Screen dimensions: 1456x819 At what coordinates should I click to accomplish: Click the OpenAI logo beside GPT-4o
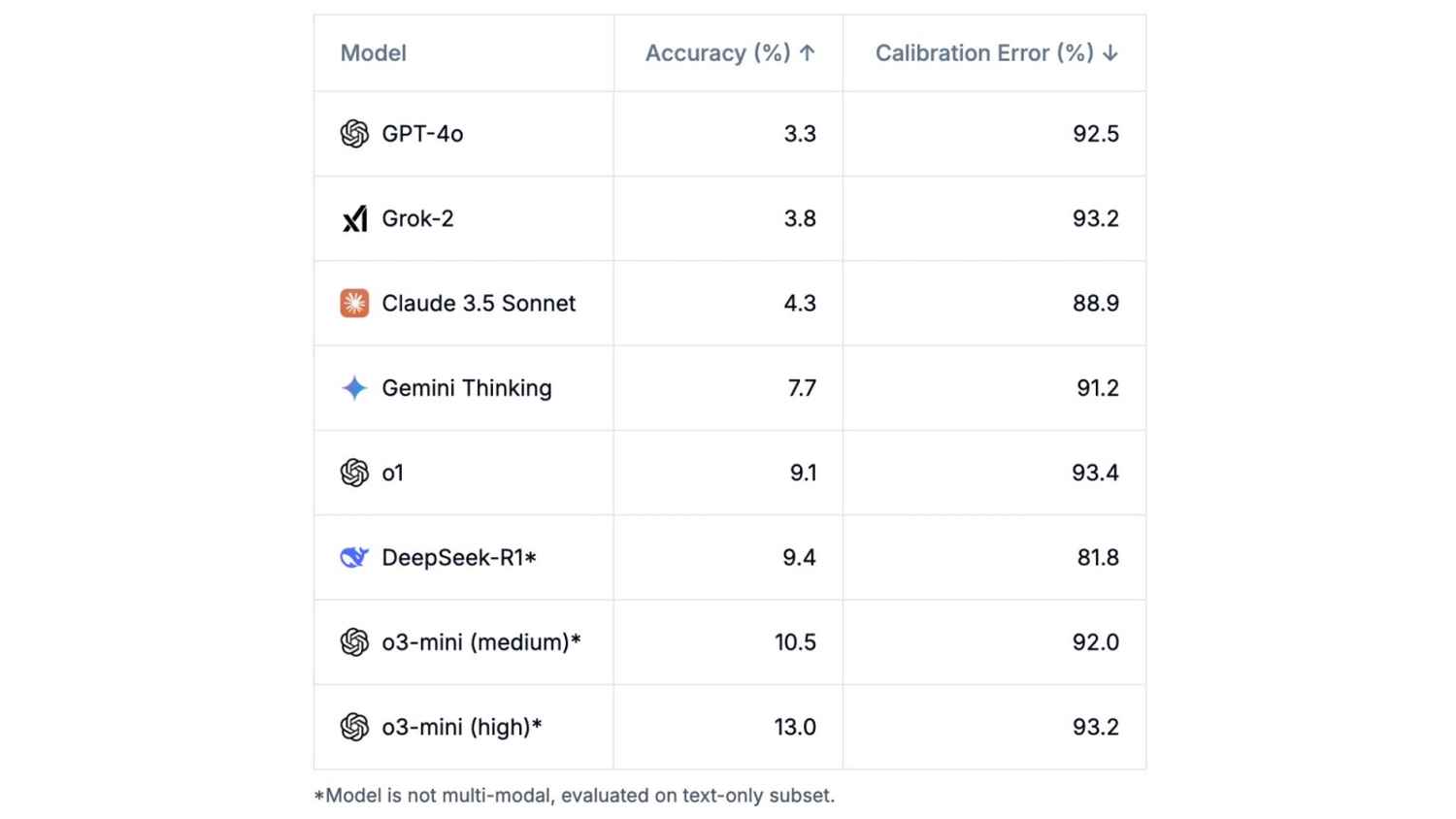click(x=354, y=134)
